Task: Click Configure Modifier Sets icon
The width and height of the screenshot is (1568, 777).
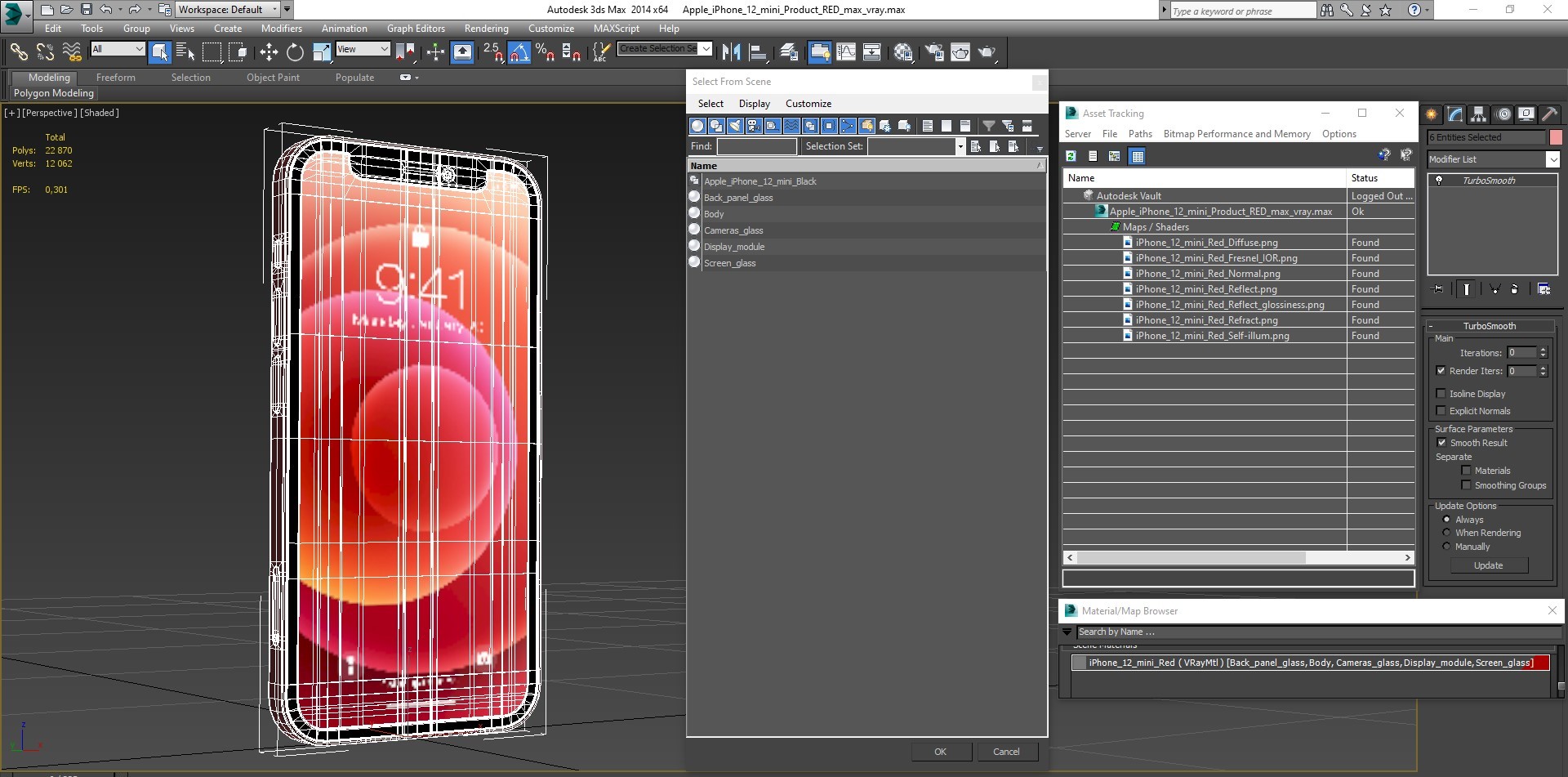Action: point(1543,288)
